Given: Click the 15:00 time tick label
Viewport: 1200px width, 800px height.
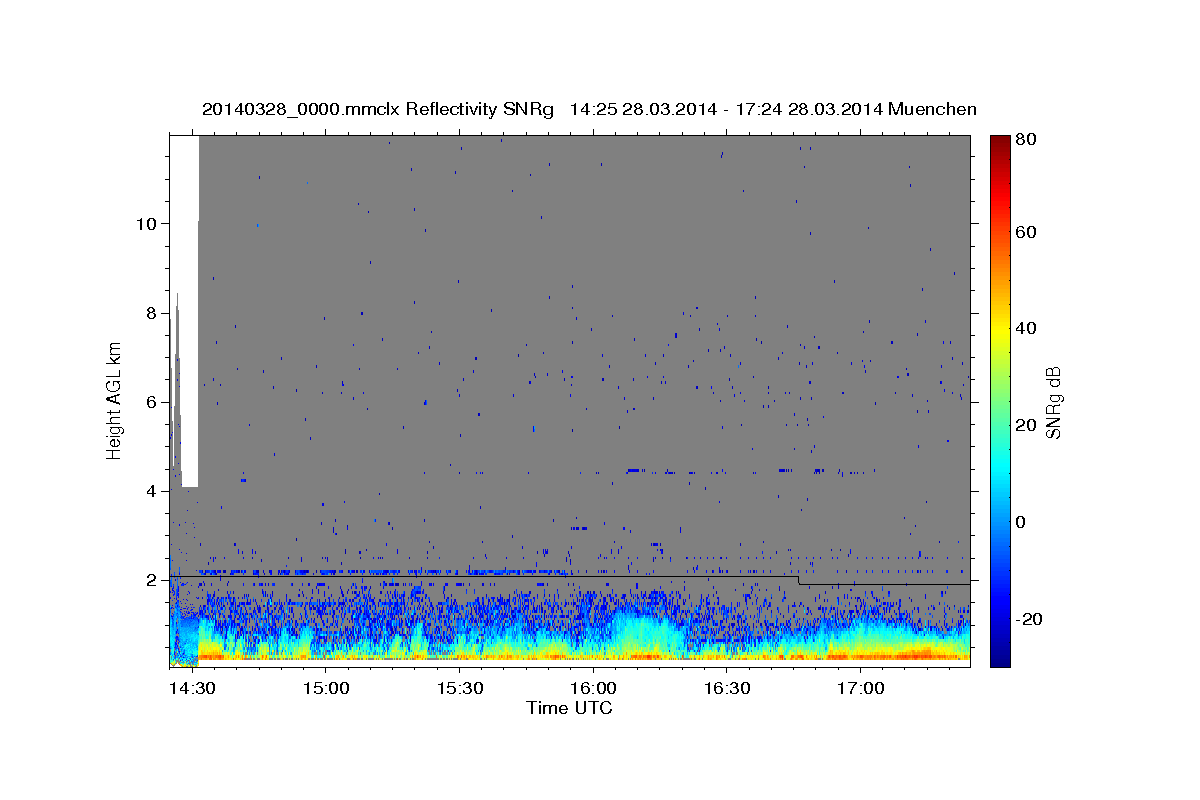Looking at the screenshot, I should click(325, 688).
